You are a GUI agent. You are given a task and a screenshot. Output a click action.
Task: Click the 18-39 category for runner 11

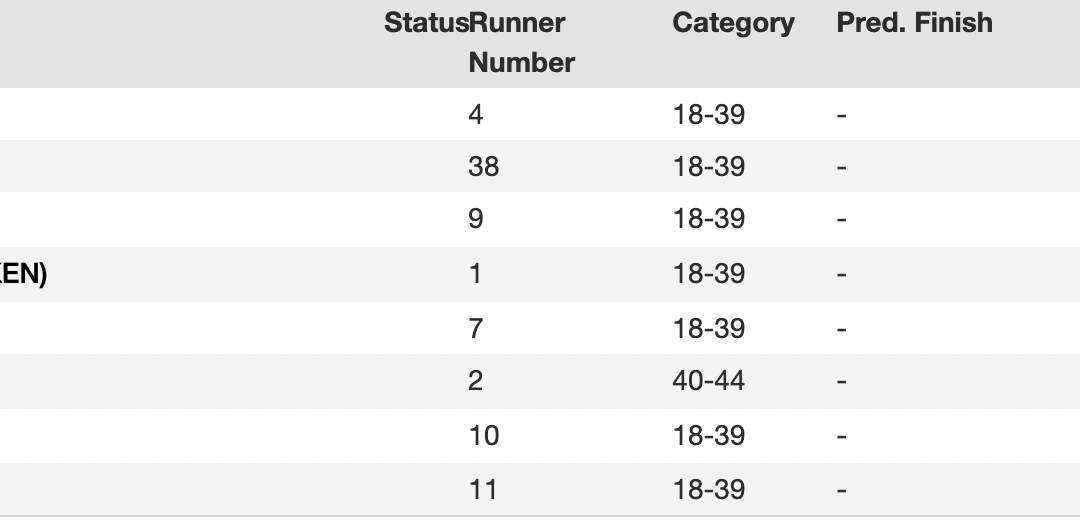(x=709, y=490)
